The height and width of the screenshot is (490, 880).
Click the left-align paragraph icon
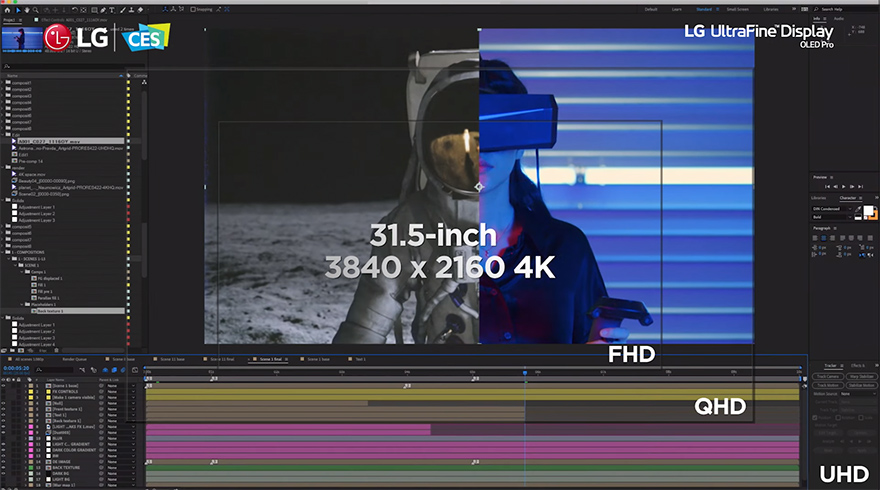coord(815,238)
